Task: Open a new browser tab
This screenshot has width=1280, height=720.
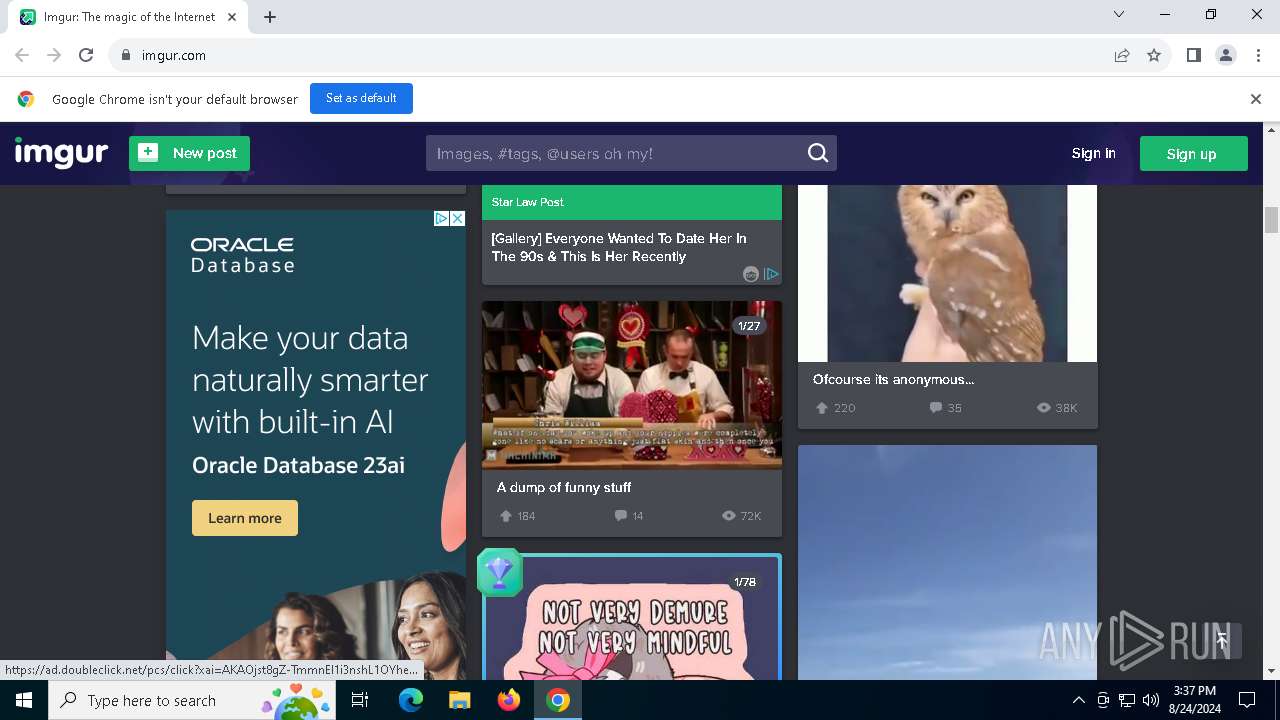Action: (270, 17)
